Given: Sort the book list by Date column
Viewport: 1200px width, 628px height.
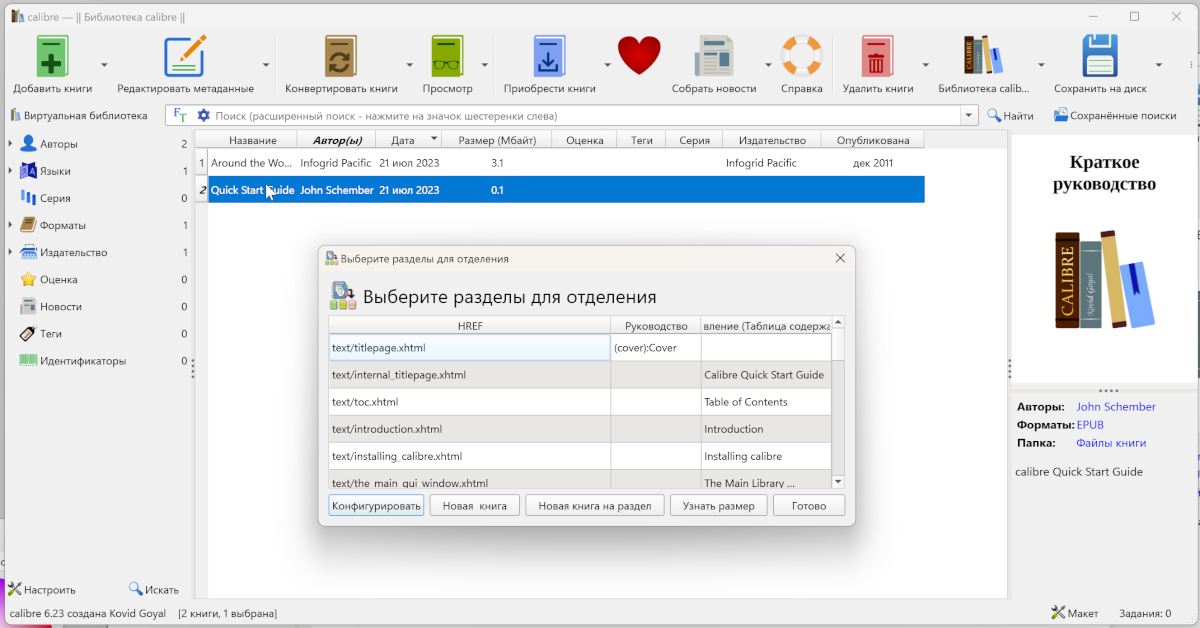Looking at the screenshot, I should (x=409, y=140).
